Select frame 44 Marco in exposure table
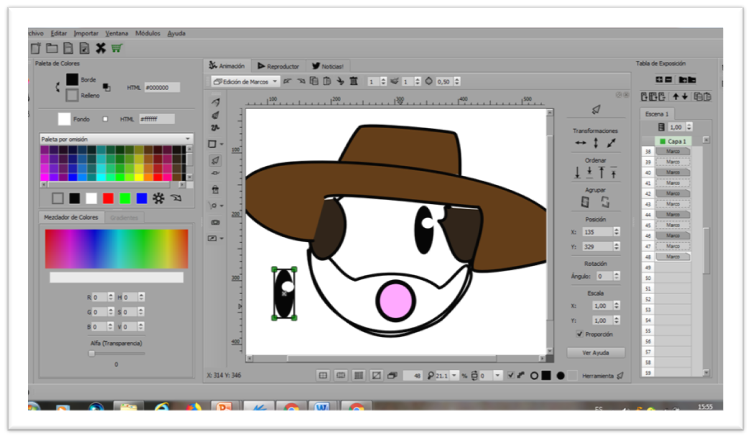The height and width of the screenshot is (437, 750). 672,214
